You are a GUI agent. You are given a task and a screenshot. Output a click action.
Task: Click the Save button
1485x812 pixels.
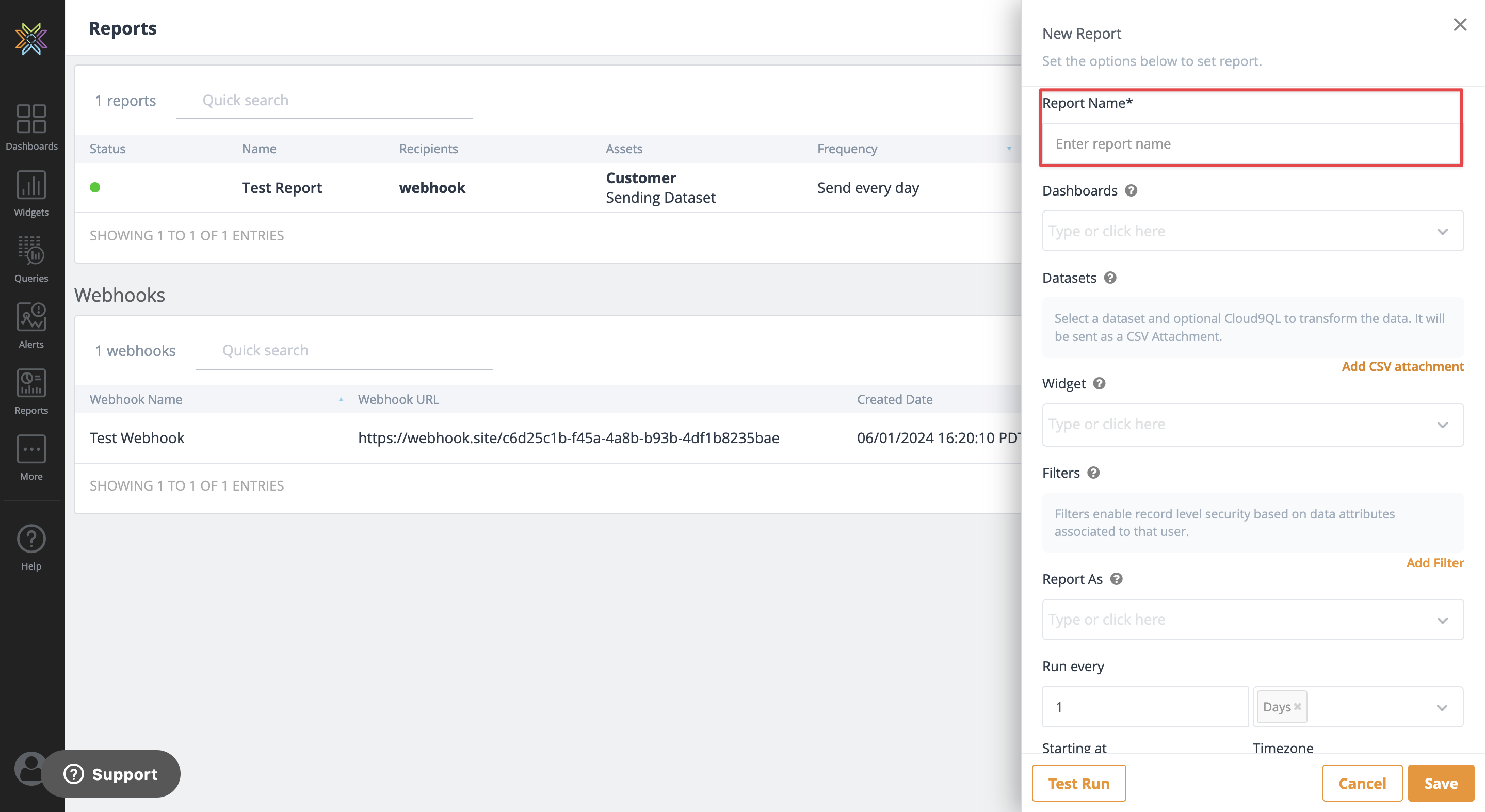click(x=1441, y=783)
